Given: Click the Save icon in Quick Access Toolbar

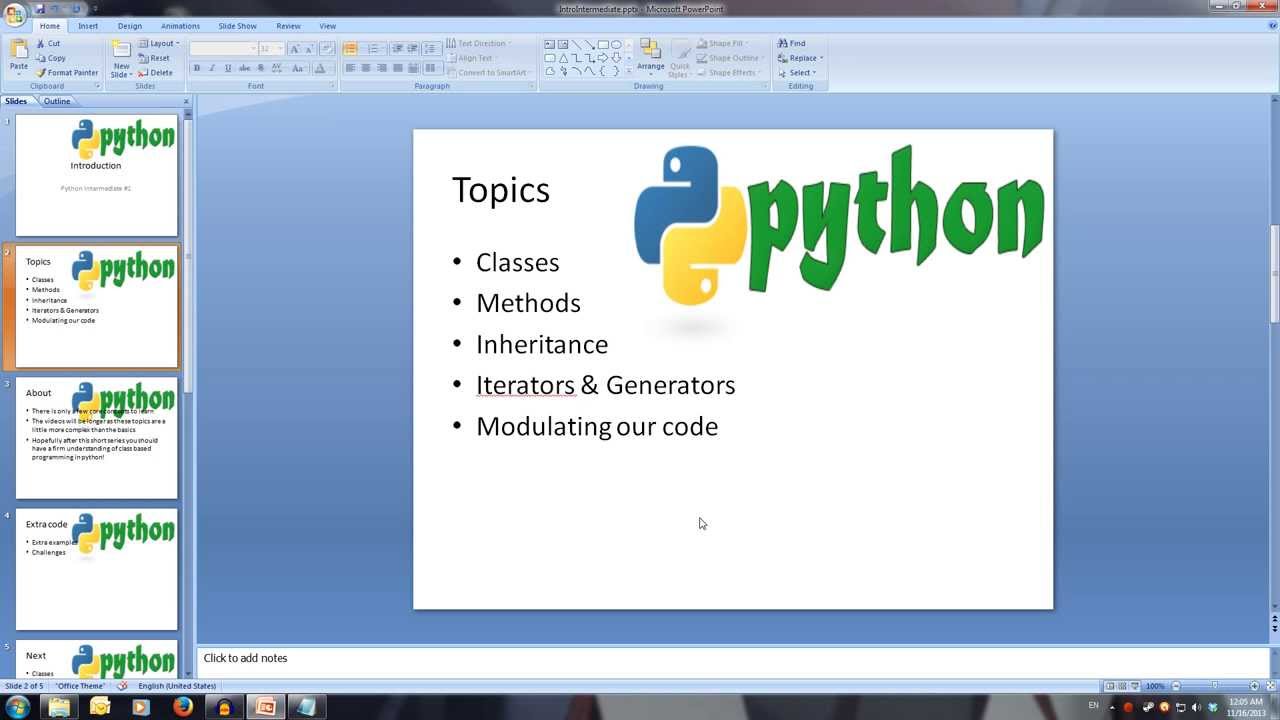Looking at the screenshot, I should click(40, 9).
